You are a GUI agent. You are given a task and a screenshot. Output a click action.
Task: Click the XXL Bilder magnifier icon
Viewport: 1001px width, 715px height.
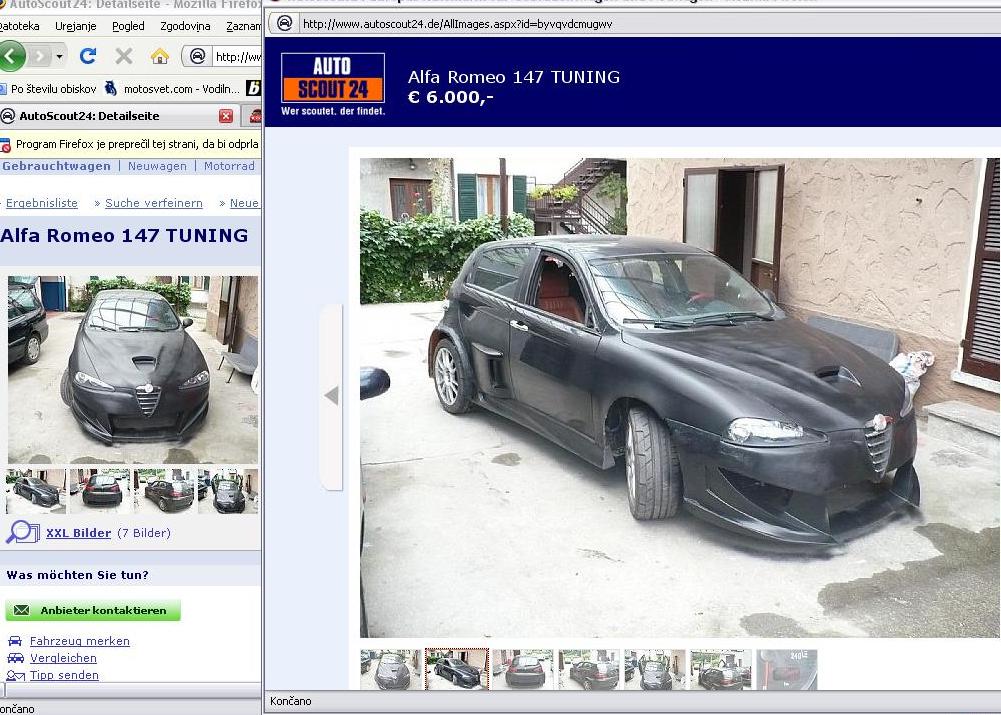tap(23, 532)
